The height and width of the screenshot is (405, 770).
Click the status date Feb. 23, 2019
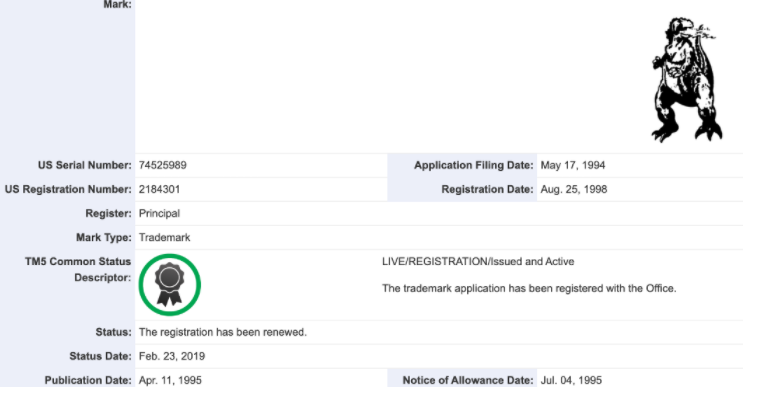coord(172,356)
